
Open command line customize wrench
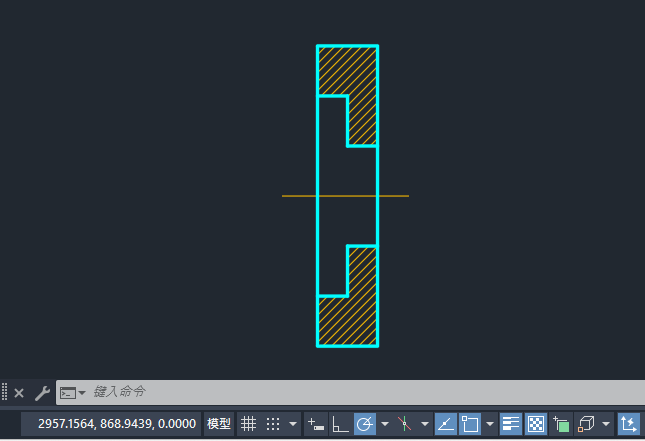[42, 393]
